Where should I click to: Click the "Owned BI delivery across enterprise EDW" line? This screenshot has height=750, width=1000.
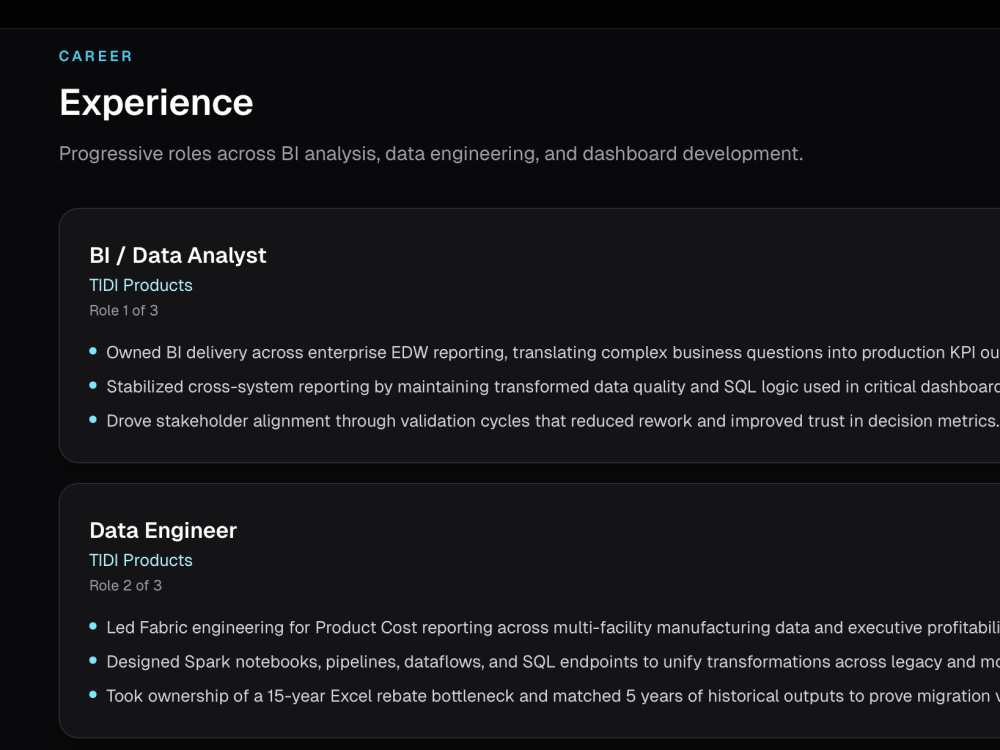click(553, 352)
